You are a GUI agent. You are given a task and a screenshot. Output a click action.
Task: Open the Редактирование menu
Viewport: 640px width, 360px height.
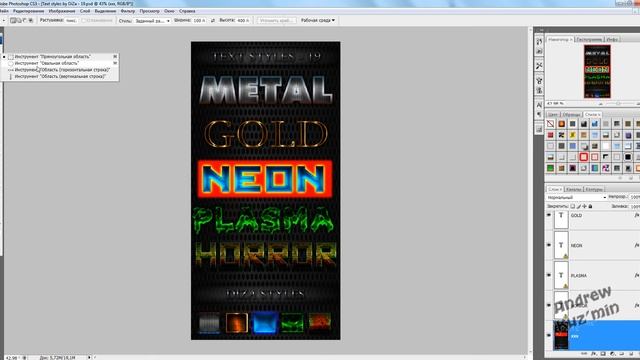click(x=29, y=11)
